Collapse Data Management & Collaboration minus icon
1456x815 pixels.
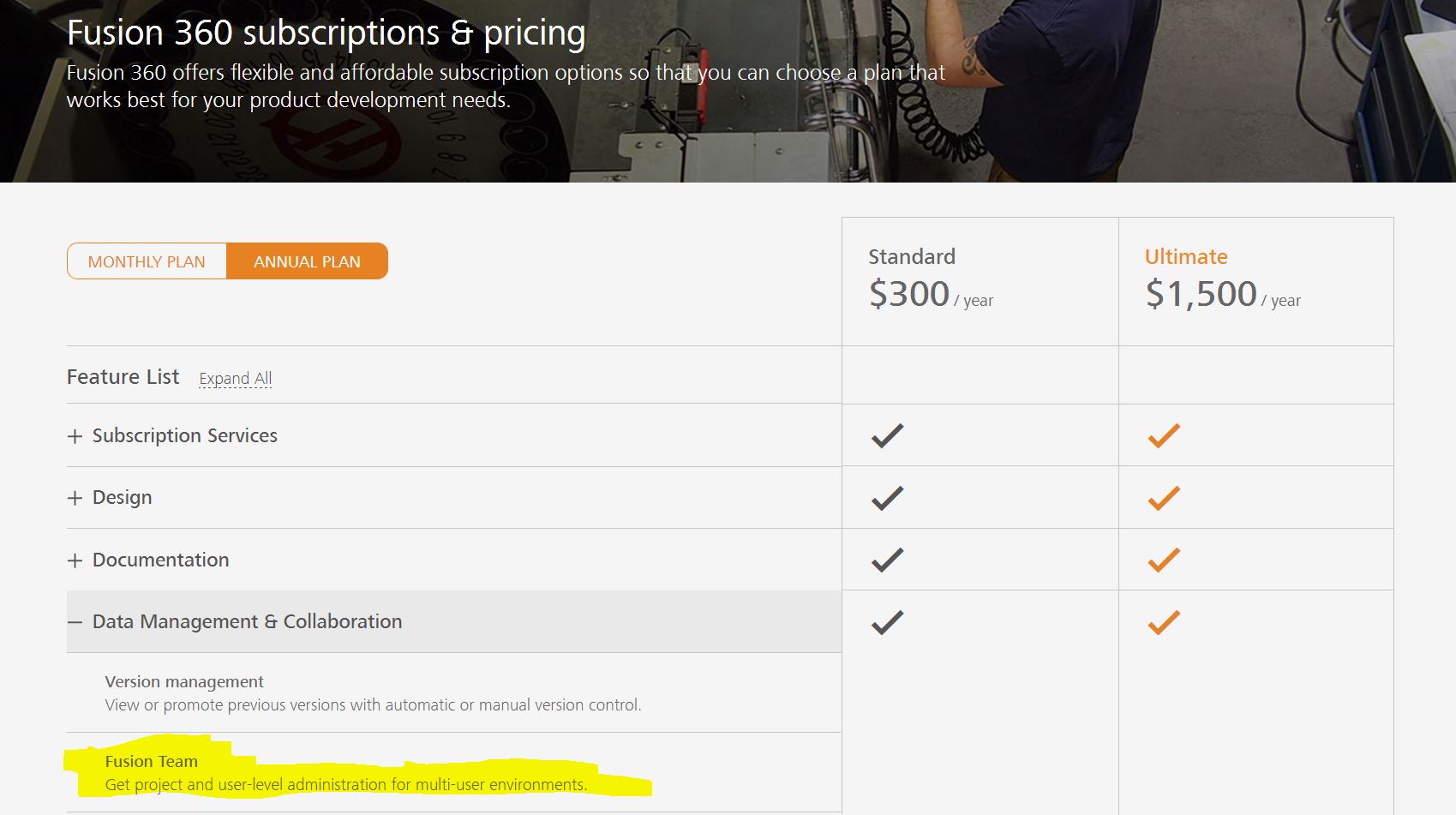pos(75,622)
